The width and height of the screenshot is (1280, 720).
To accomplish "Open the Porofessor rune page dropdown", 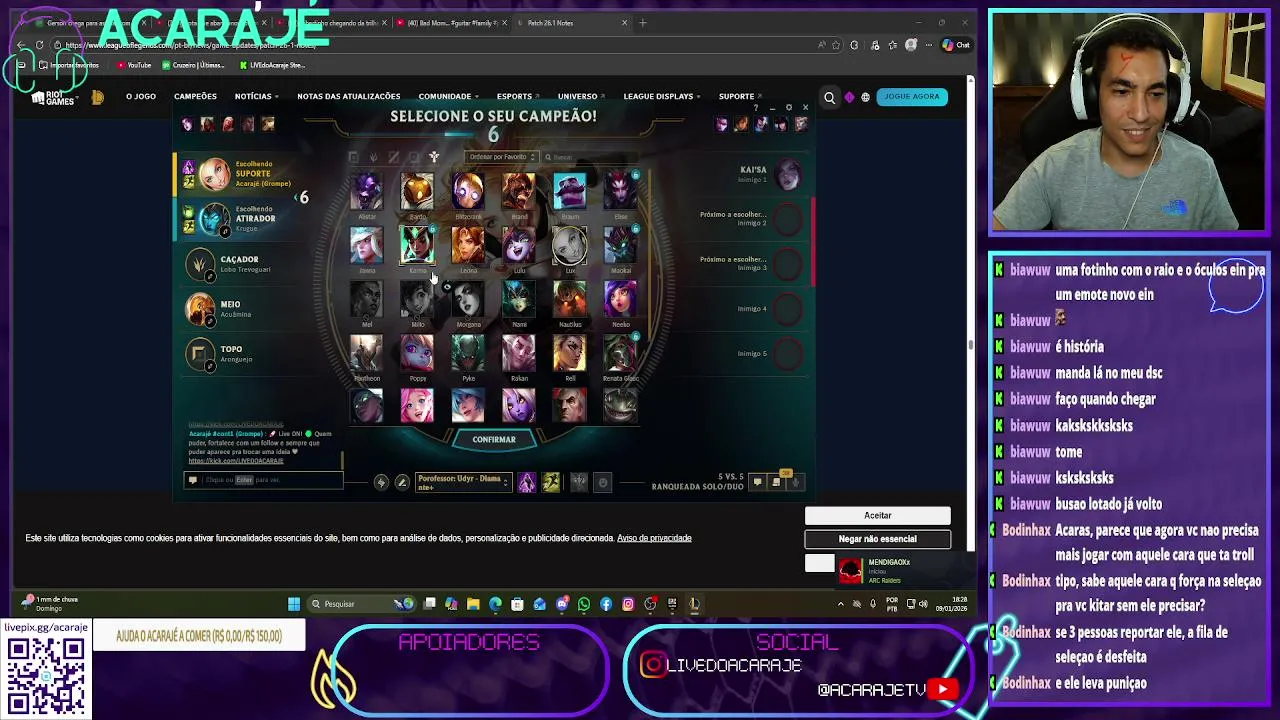I will (x=463, y=482).
